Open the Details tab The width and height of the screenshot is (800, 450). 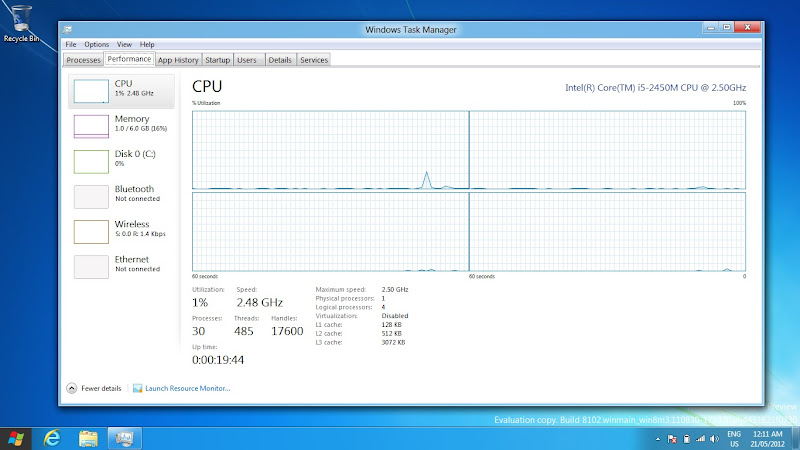coord(280,60)
